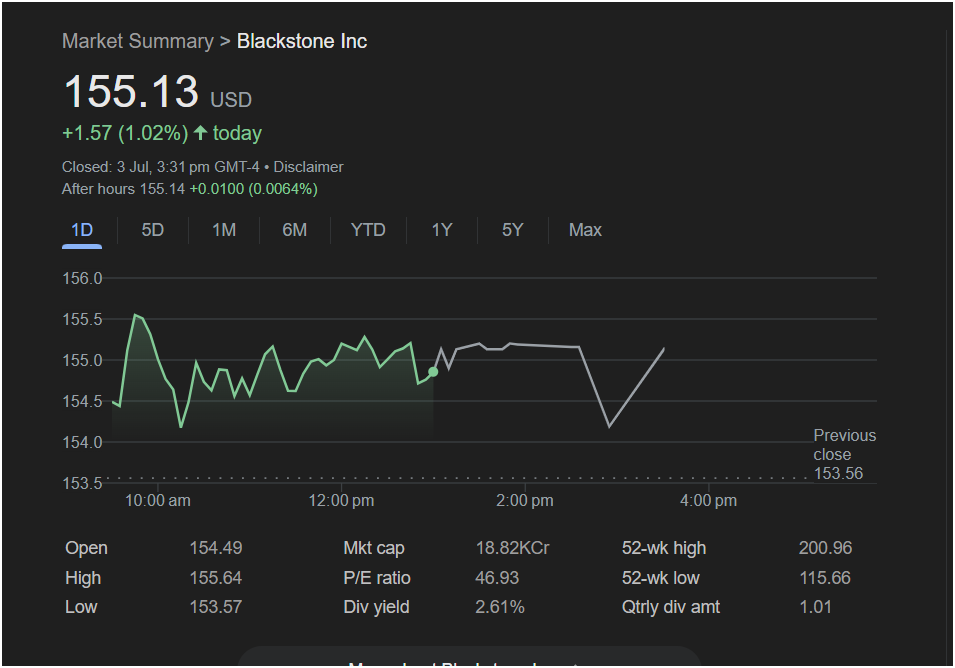Click the P/E ratio label

377,578
